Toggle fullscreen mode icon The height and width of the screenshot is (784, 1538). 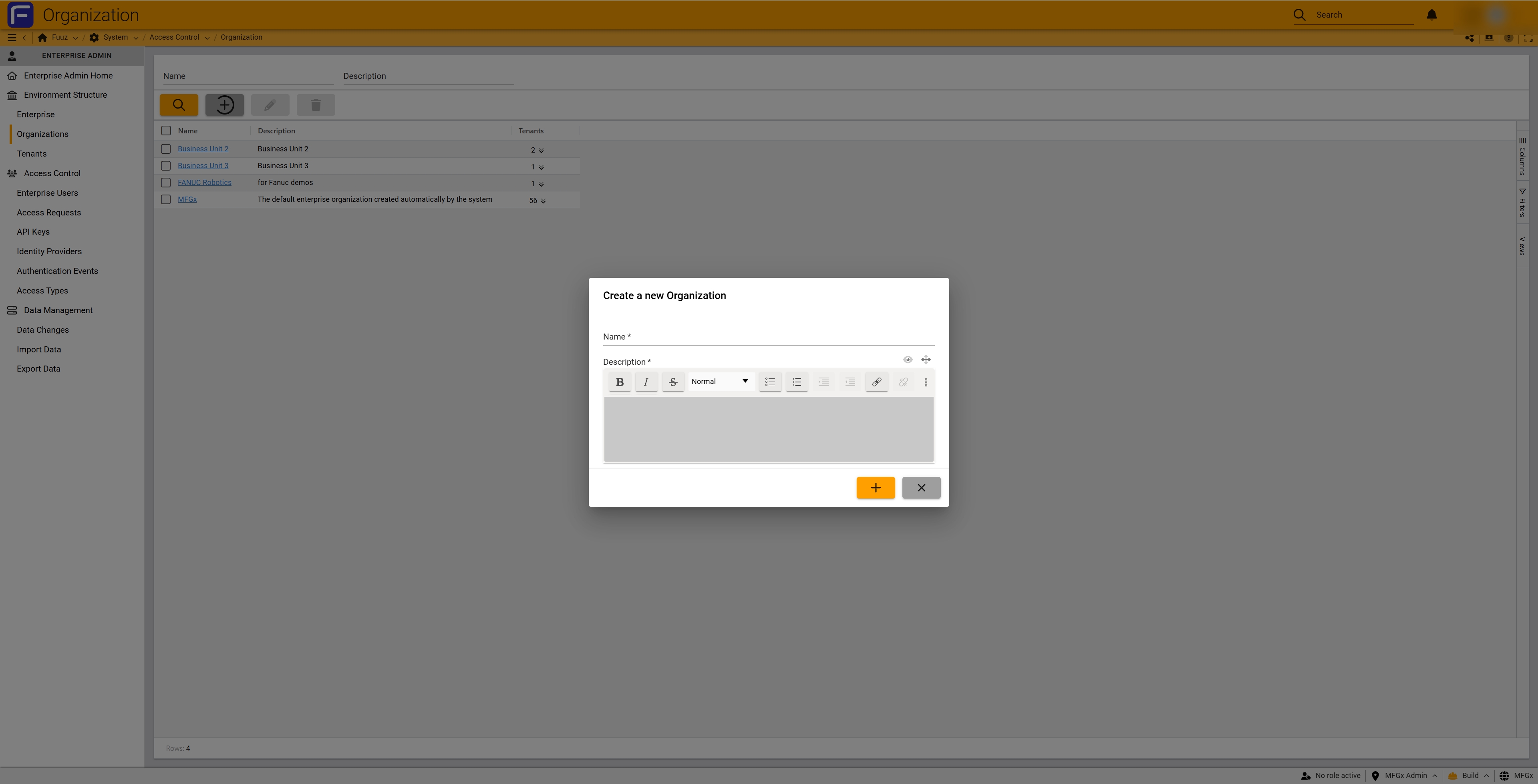pos(1528,38)
